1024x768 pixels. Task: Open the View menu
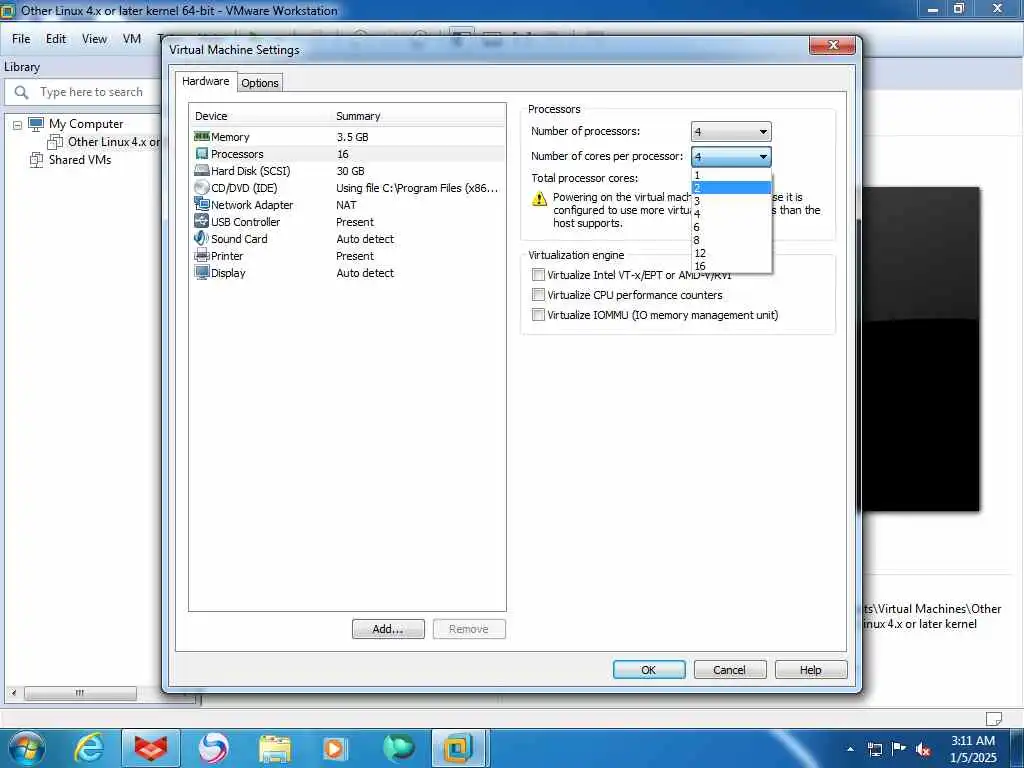click(x=95, y=39)
